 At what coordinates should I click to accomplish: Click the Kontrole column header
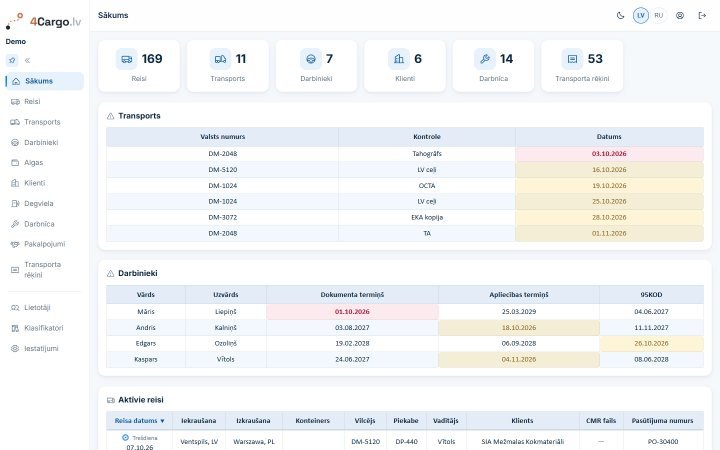427,137
